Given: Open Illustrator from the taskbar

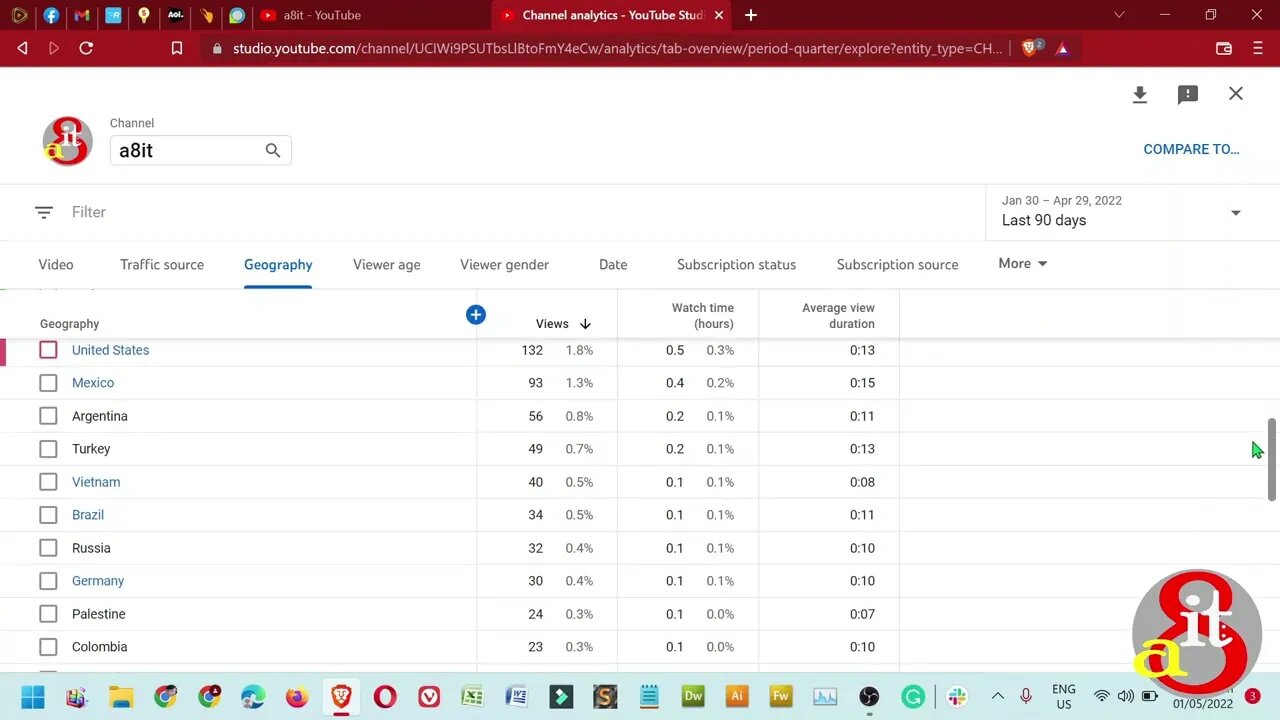Looking at the screenshot, I should 737,697.
